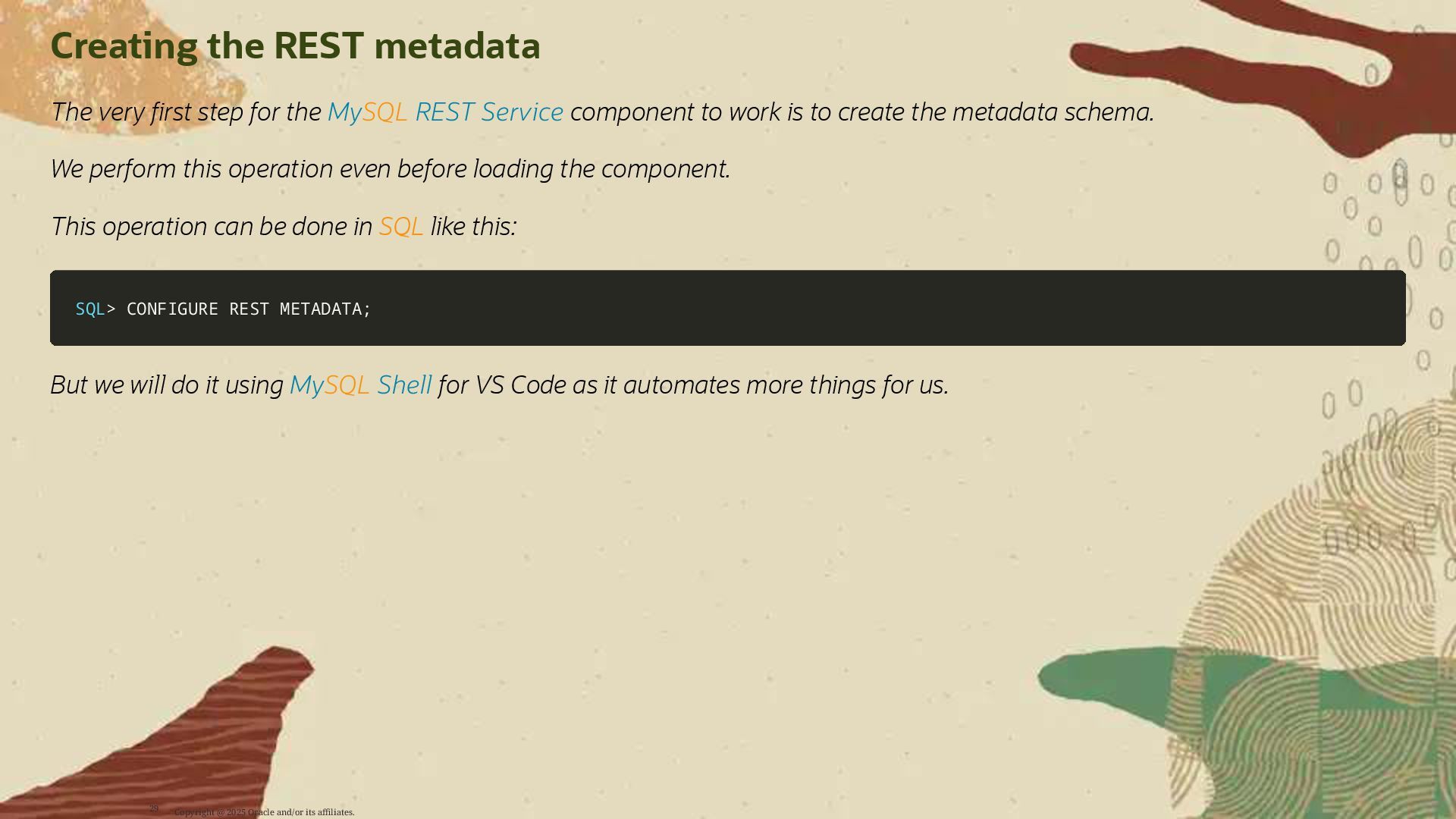Click the word 'METADATA;' in the code
Image resolution: width=1456 pixels, height=819 pixels.
(x=325, y=309)
